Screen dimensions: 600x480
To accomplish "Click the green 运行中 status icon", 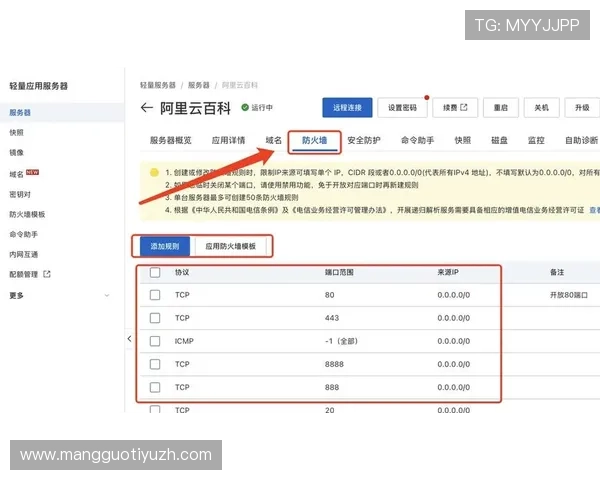I will [245, 108].
